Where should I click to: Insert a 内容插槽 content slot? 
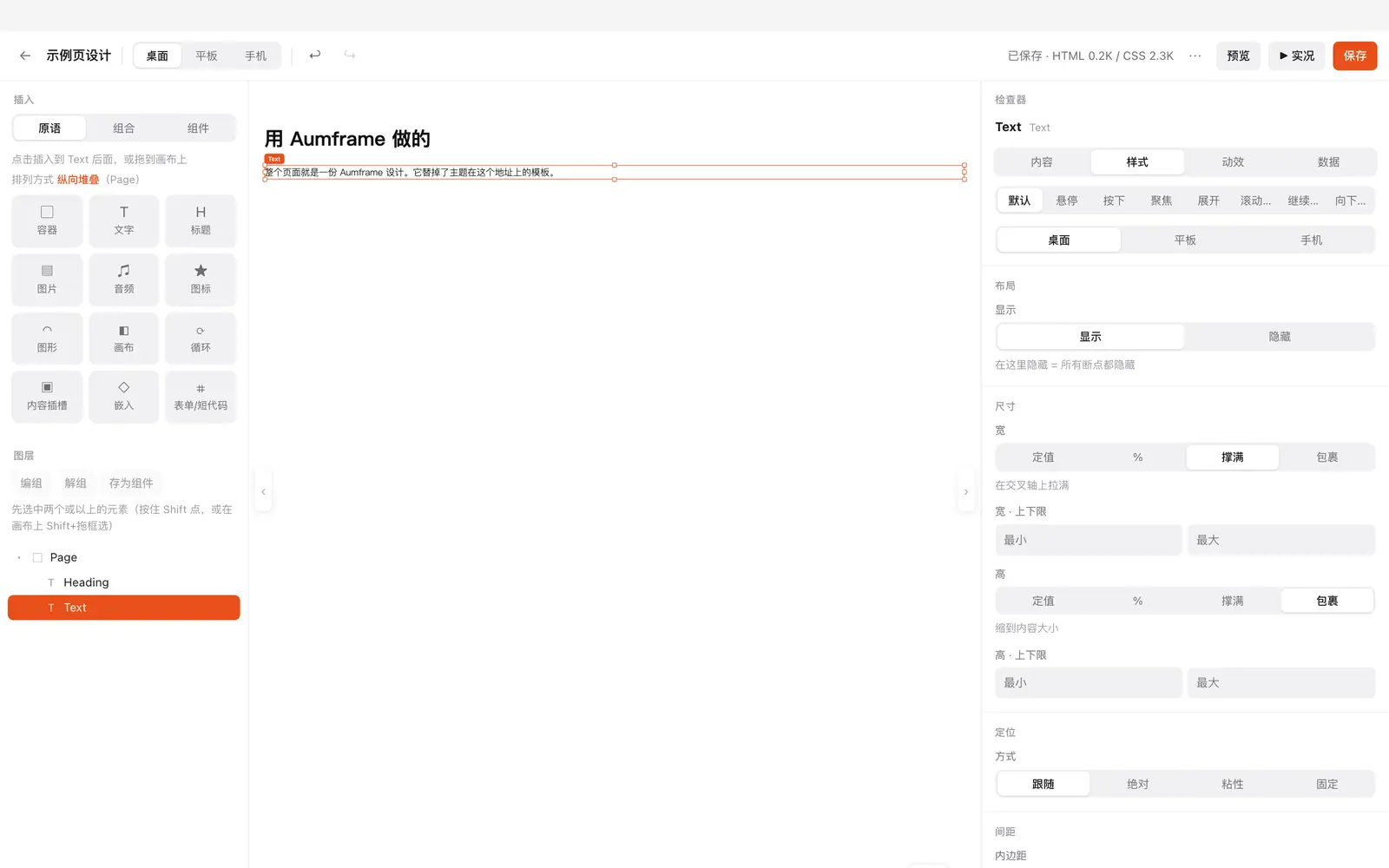(47, 397)
